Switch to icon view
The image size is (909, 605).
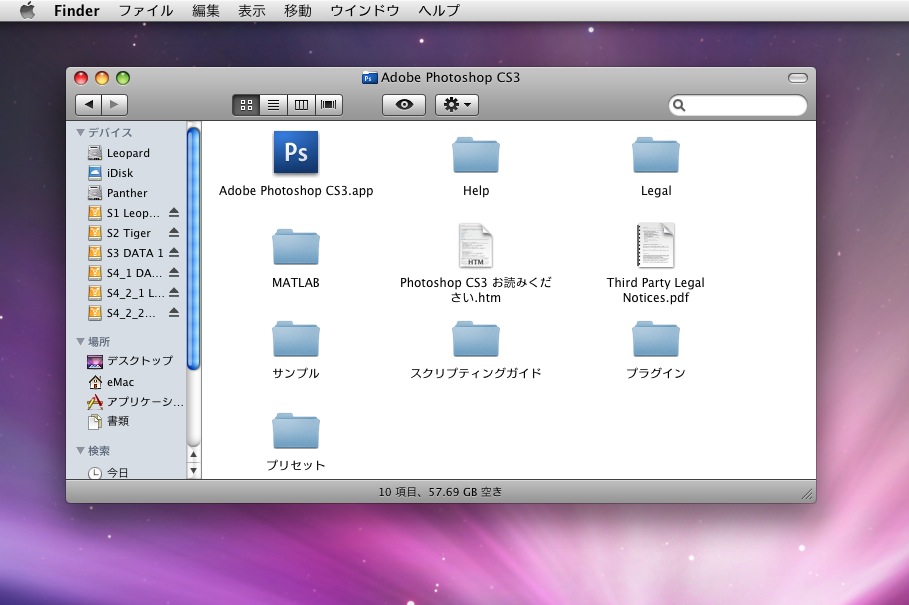point(246,105)
